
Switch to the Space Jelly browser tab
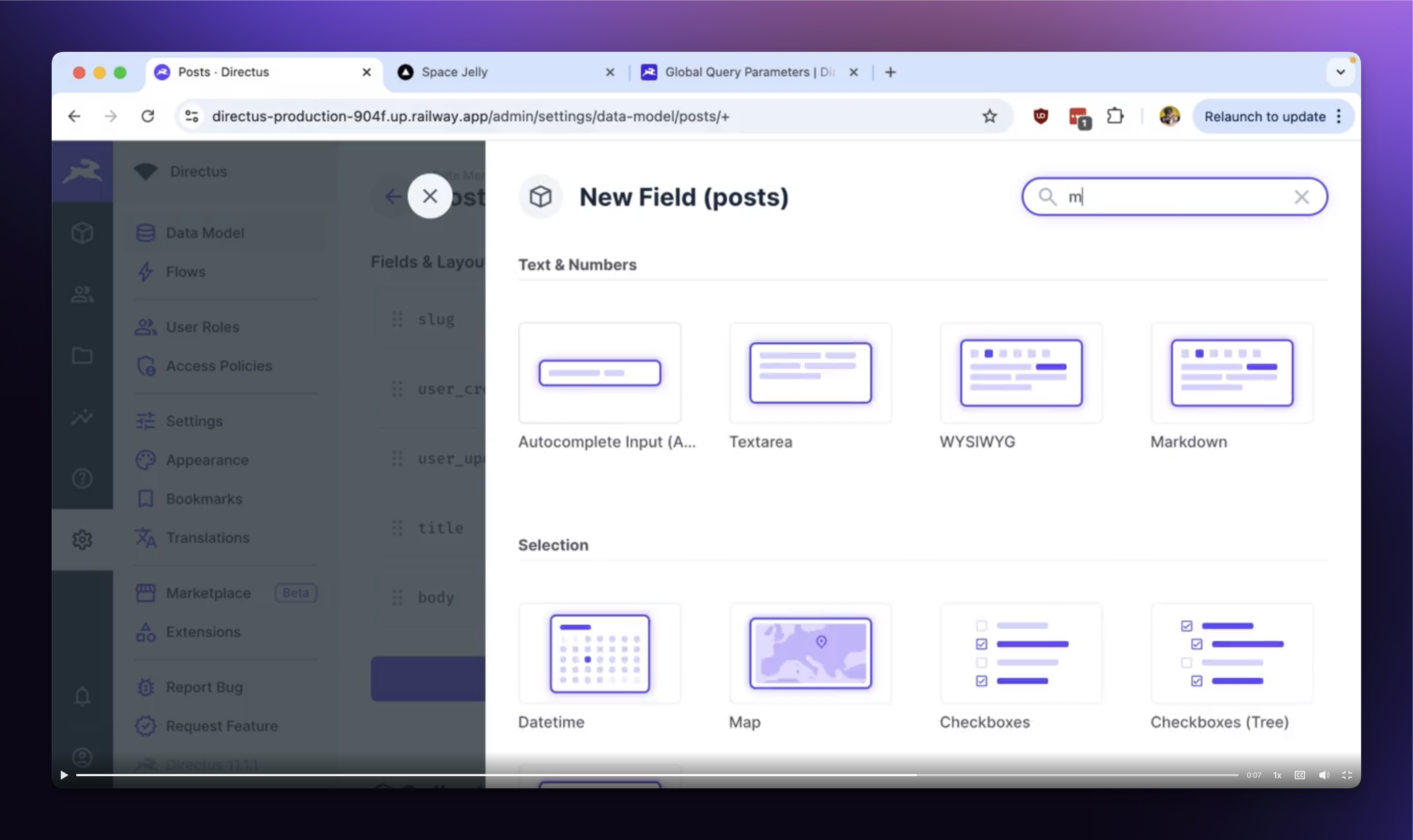pyautogui.click(x=507, y=72)
